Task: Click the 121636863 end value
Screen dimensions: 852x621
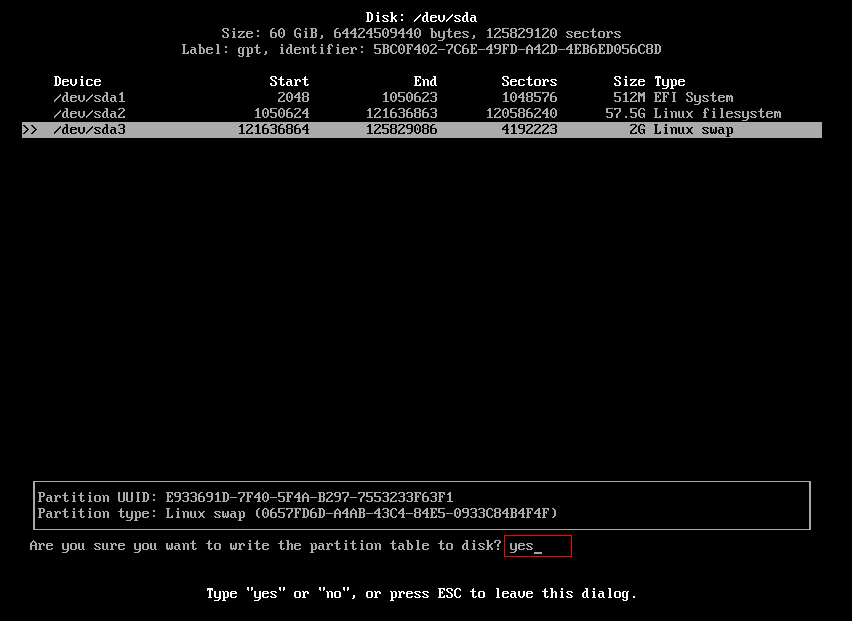Action: pyautogui.click(x=402, y=114)
